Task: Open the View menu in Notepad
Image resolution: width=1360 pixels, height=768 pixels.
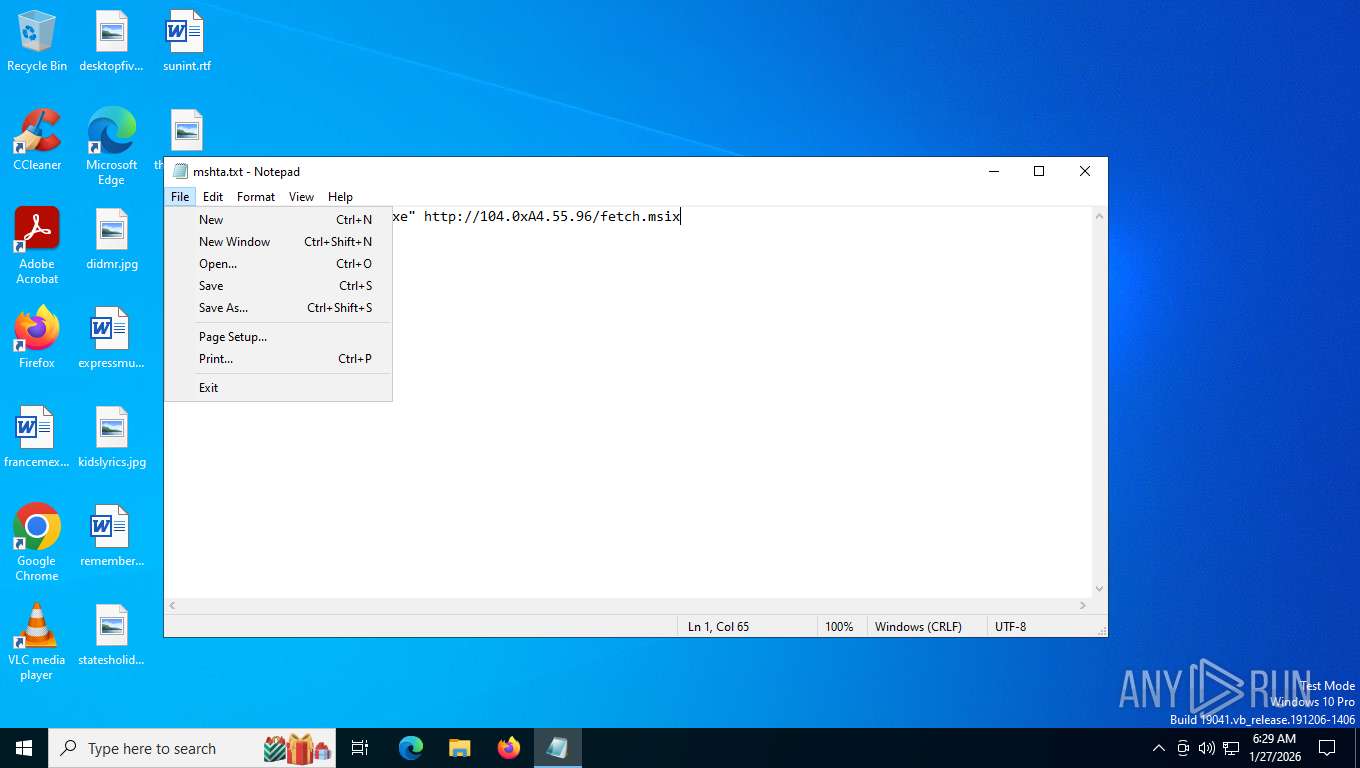Action: [x=301, y=197]
